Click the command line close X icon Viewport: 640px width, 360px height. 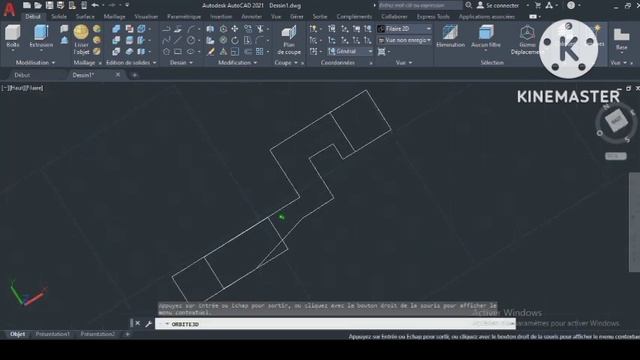click(138, 323)
